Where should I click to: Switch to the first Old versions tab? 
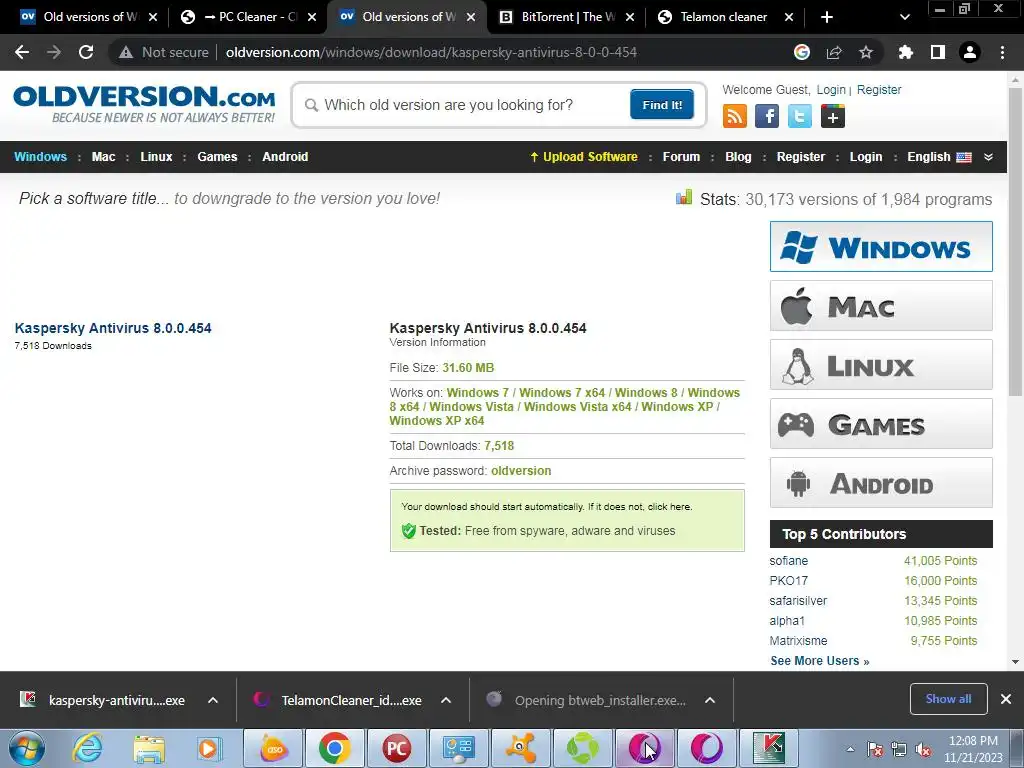point(89,17)
